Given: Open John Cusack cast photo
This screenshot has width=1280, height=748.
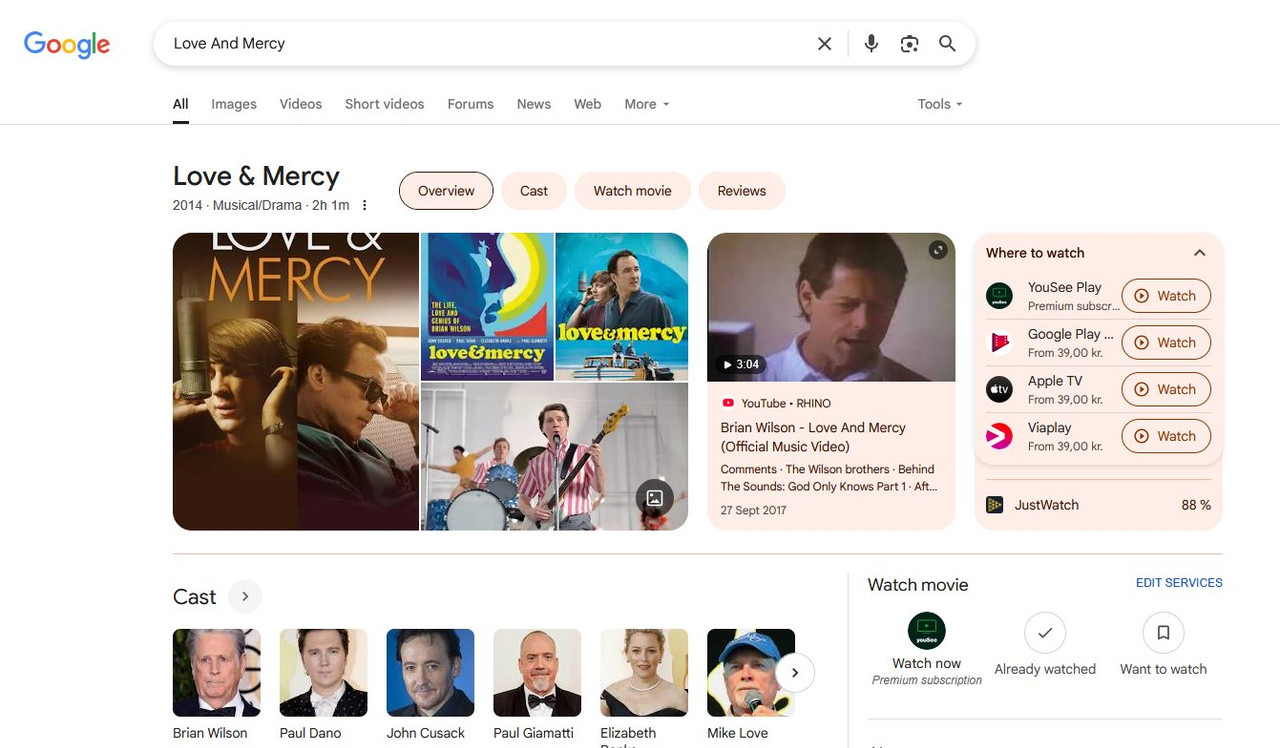Looking at the screenshot, I should point(431,673).
